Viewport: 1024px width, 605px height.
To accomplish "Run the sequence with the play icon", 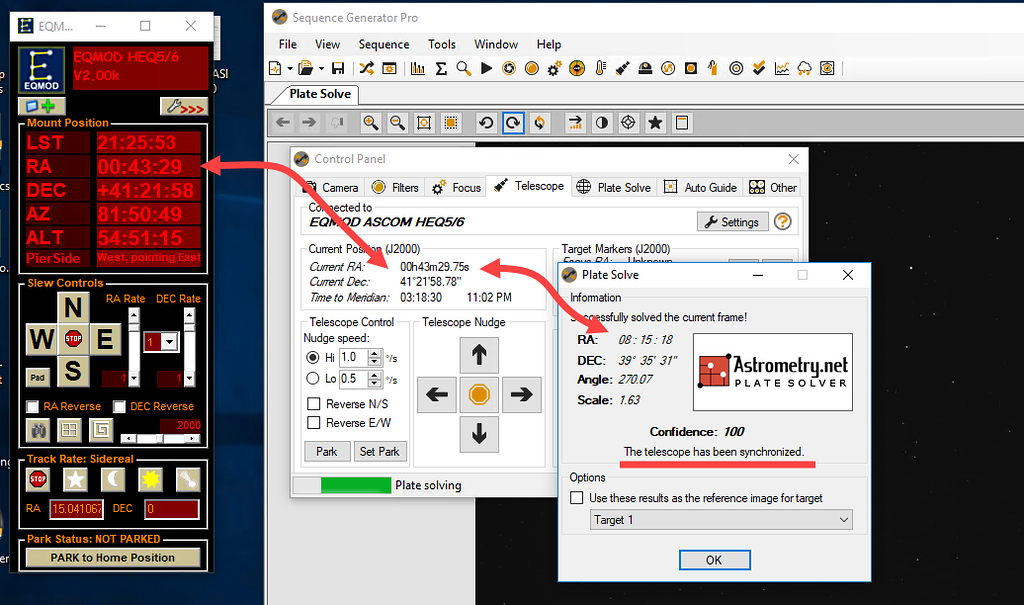I will [486, 68].
